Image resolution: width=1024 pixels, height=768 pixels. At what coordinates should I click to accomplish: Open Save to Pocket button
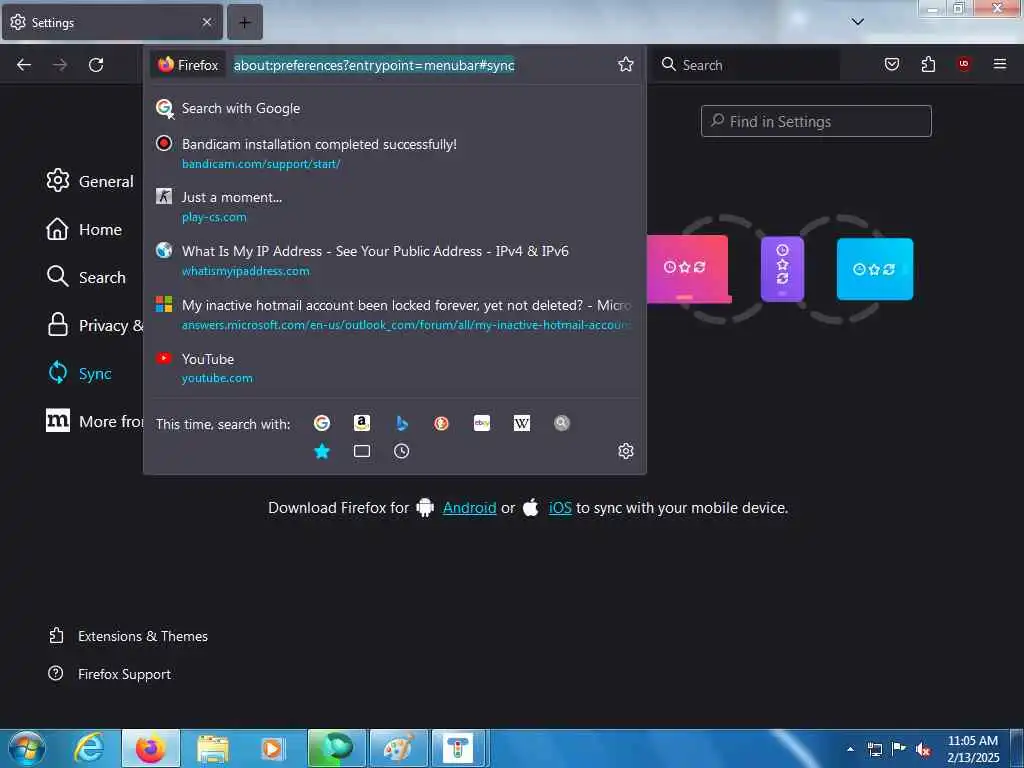891,64
